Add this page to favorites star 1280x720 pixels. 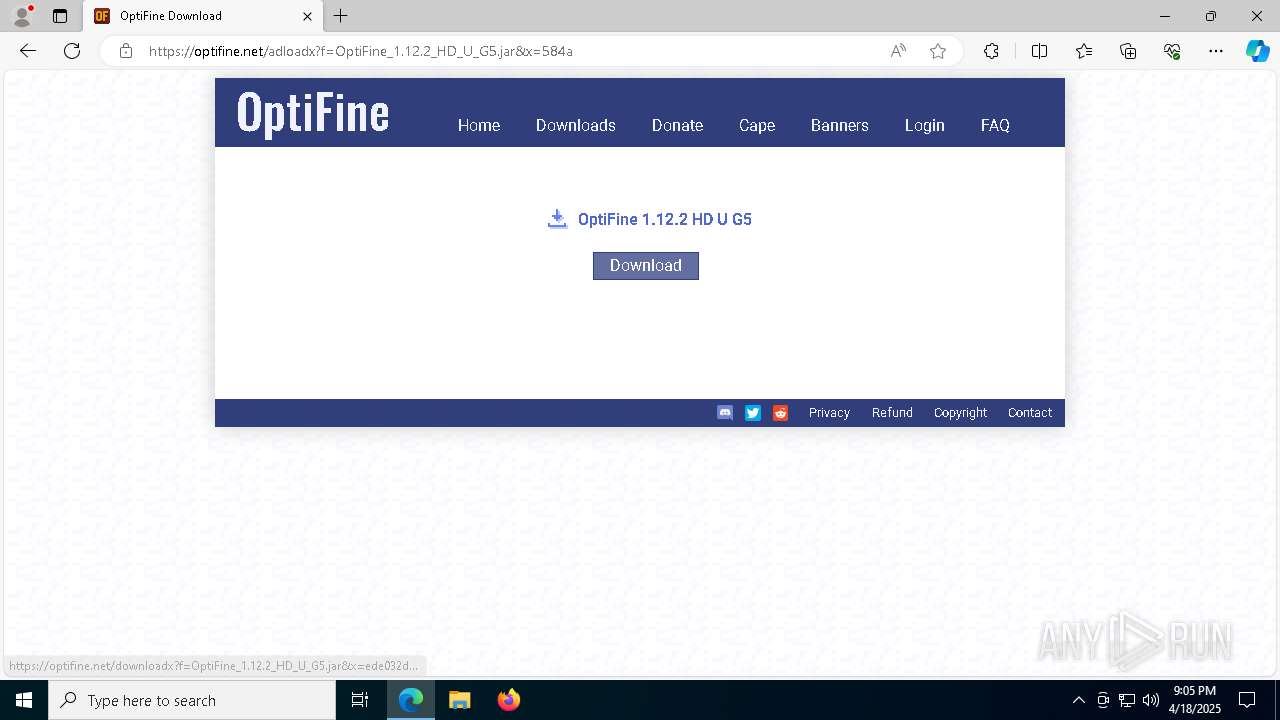pos(938,51)
